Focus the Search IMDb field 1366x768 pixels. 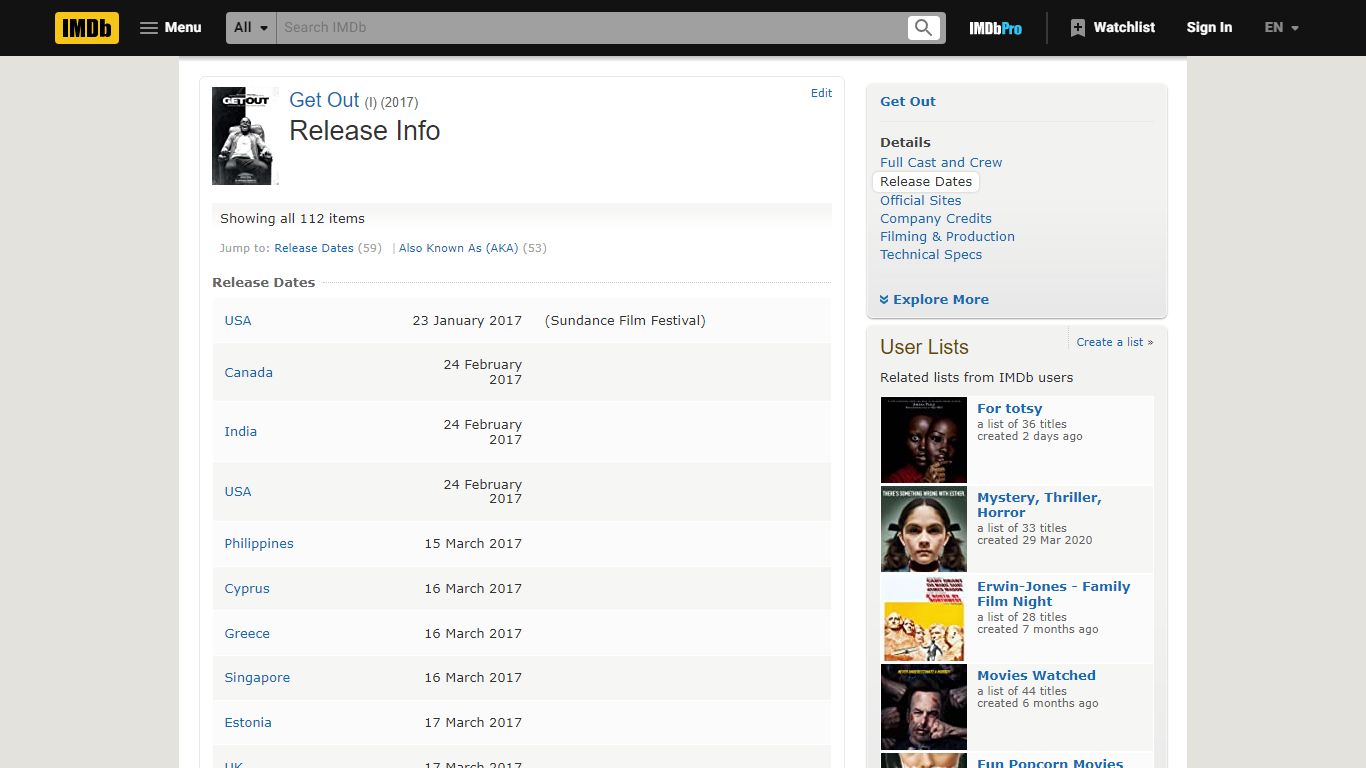click(592, 28)
